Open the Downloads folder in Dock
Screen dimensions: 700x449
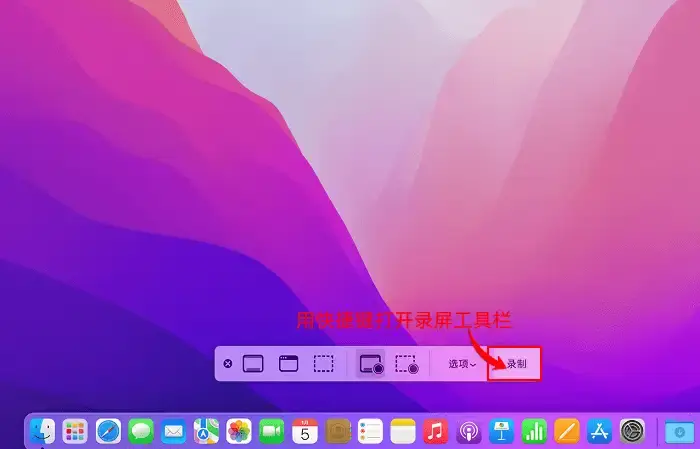679,432
